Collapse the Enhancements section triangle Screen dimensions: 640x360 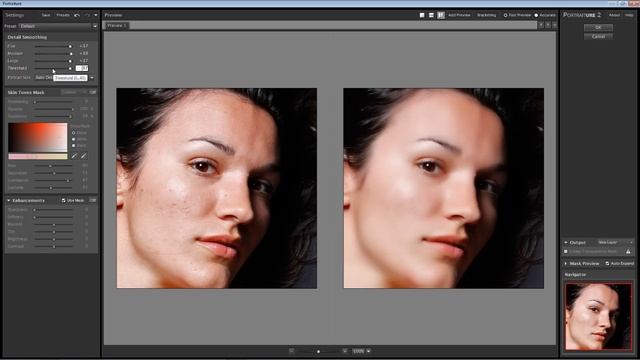pyautogui.click(x=9, y=200)
